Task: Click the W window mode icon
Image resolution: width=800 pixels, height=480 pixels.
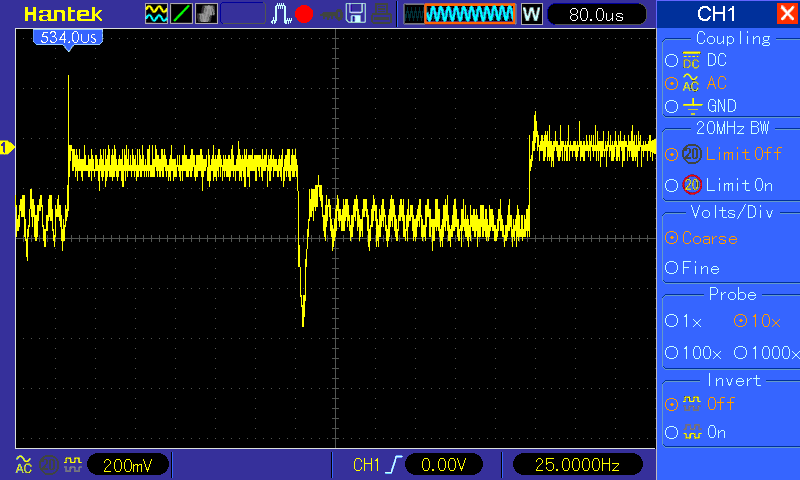Action: [x=531, y=14]
